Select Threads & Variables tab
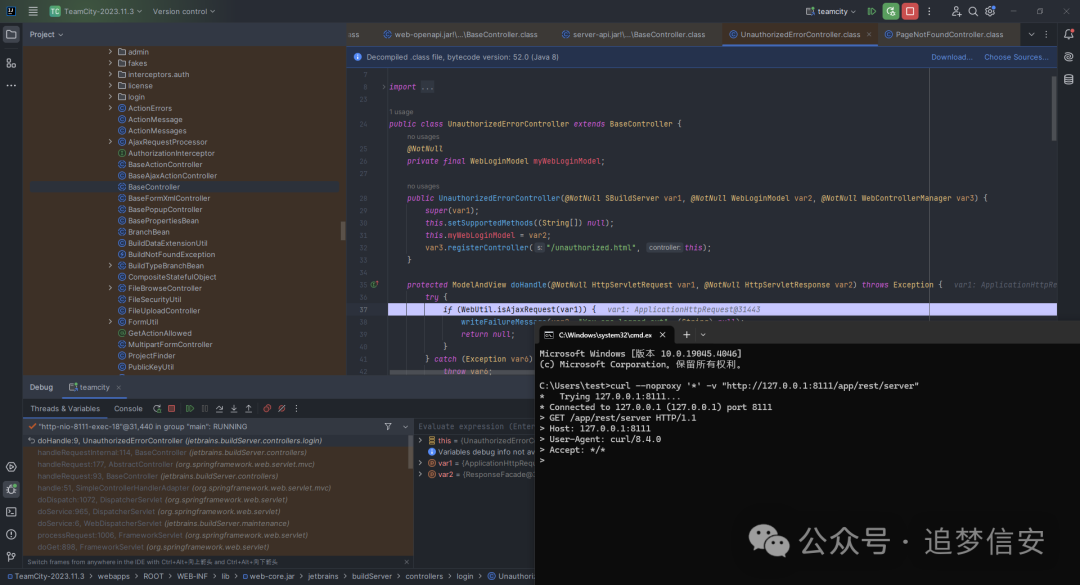1080x585 pixels. [65, 409]
